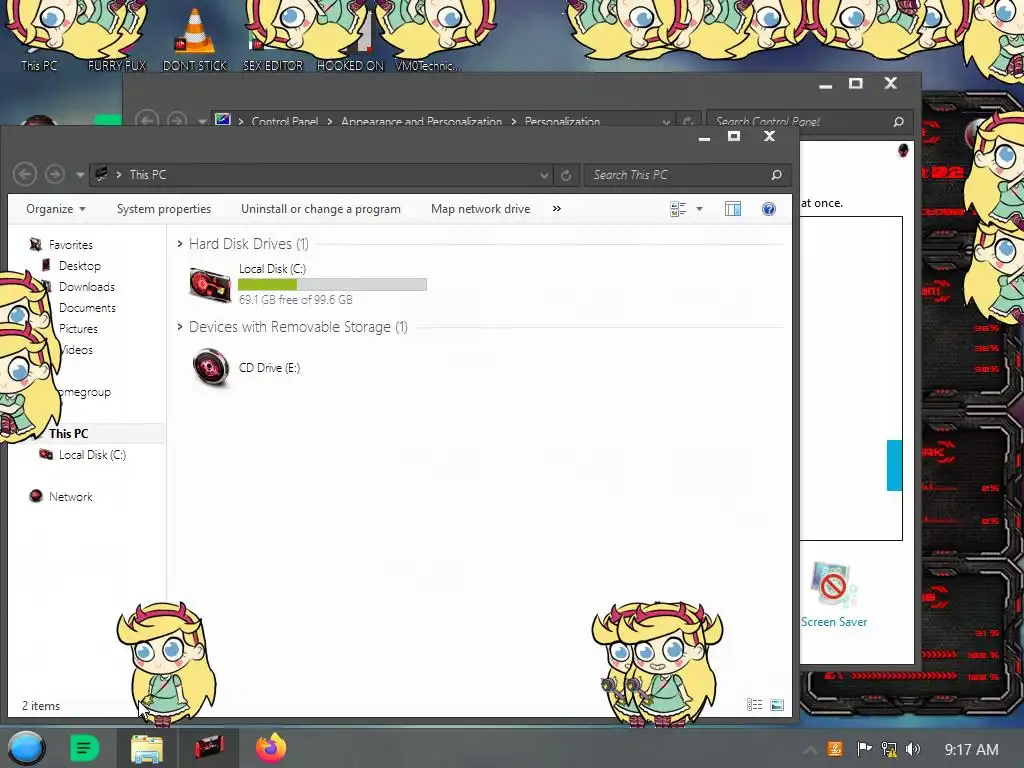Open Downloads in navigation pane
Image resolution: width=1024 pixels, height=768 pixels.
[x=87, y=287]
